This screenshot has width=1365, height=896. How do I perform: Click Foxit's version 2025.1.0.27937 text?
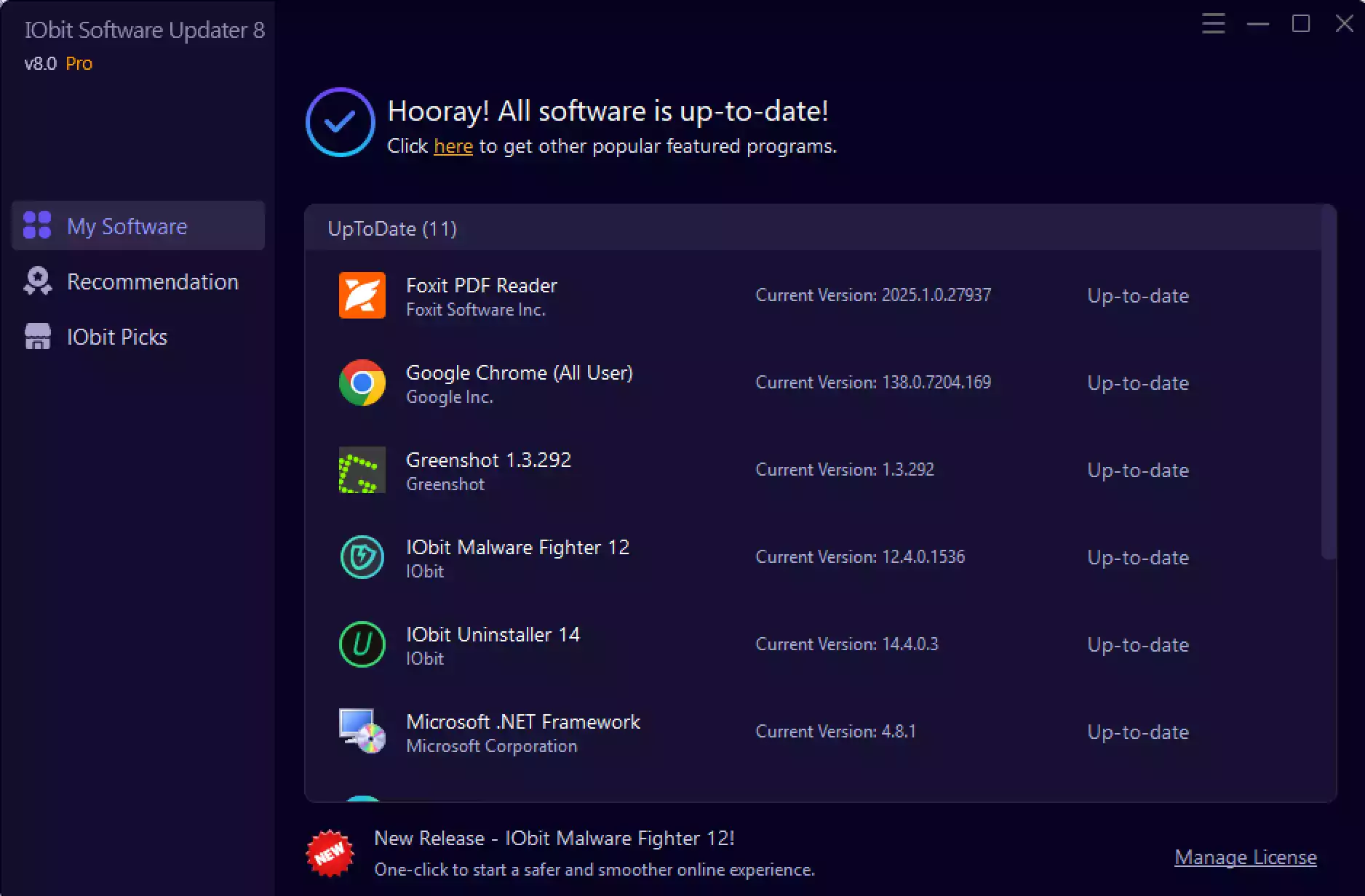click(x=873, y=295)
